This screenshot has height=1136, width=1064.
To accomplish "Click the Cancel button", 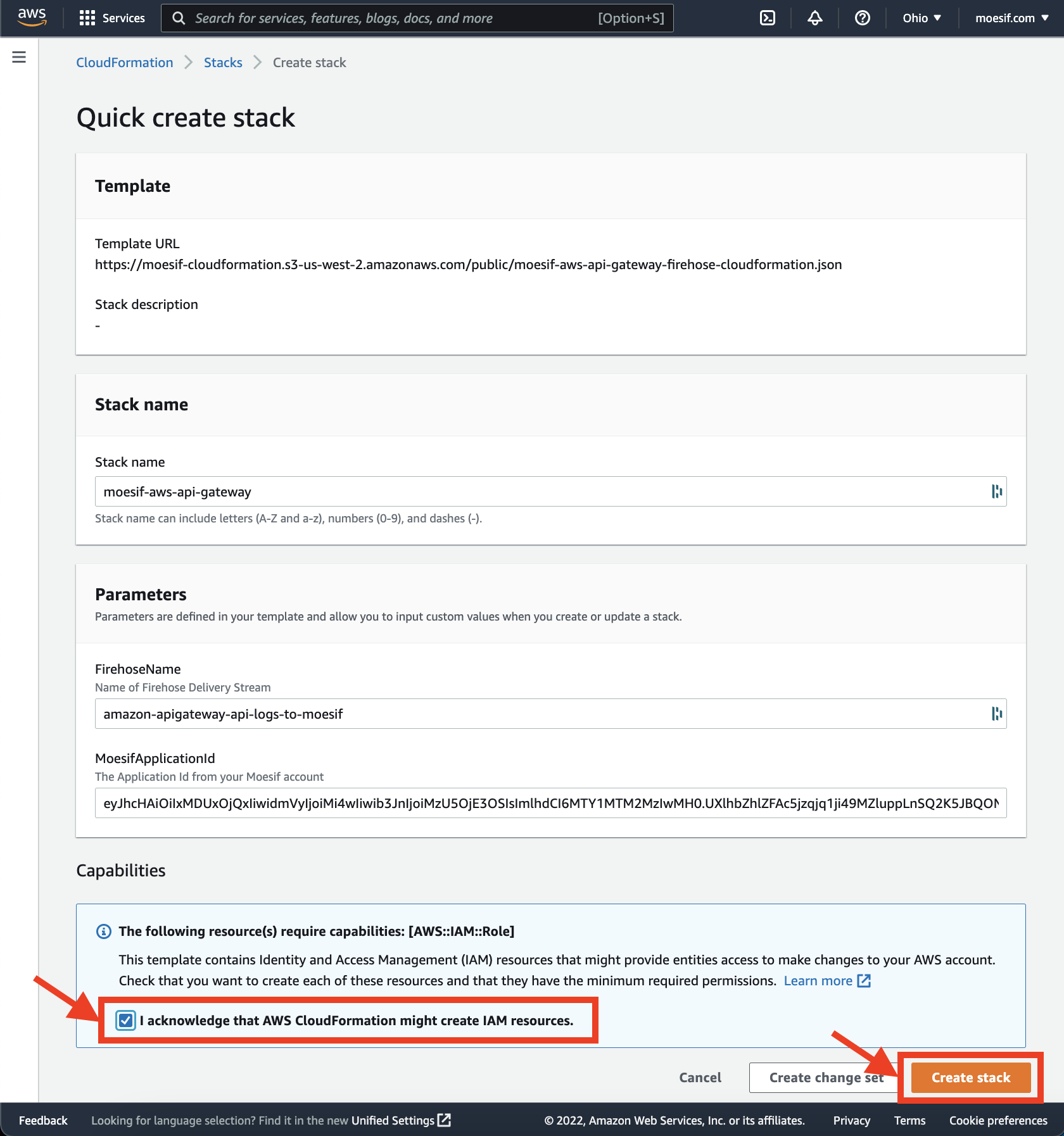I will pos(700,1077).
